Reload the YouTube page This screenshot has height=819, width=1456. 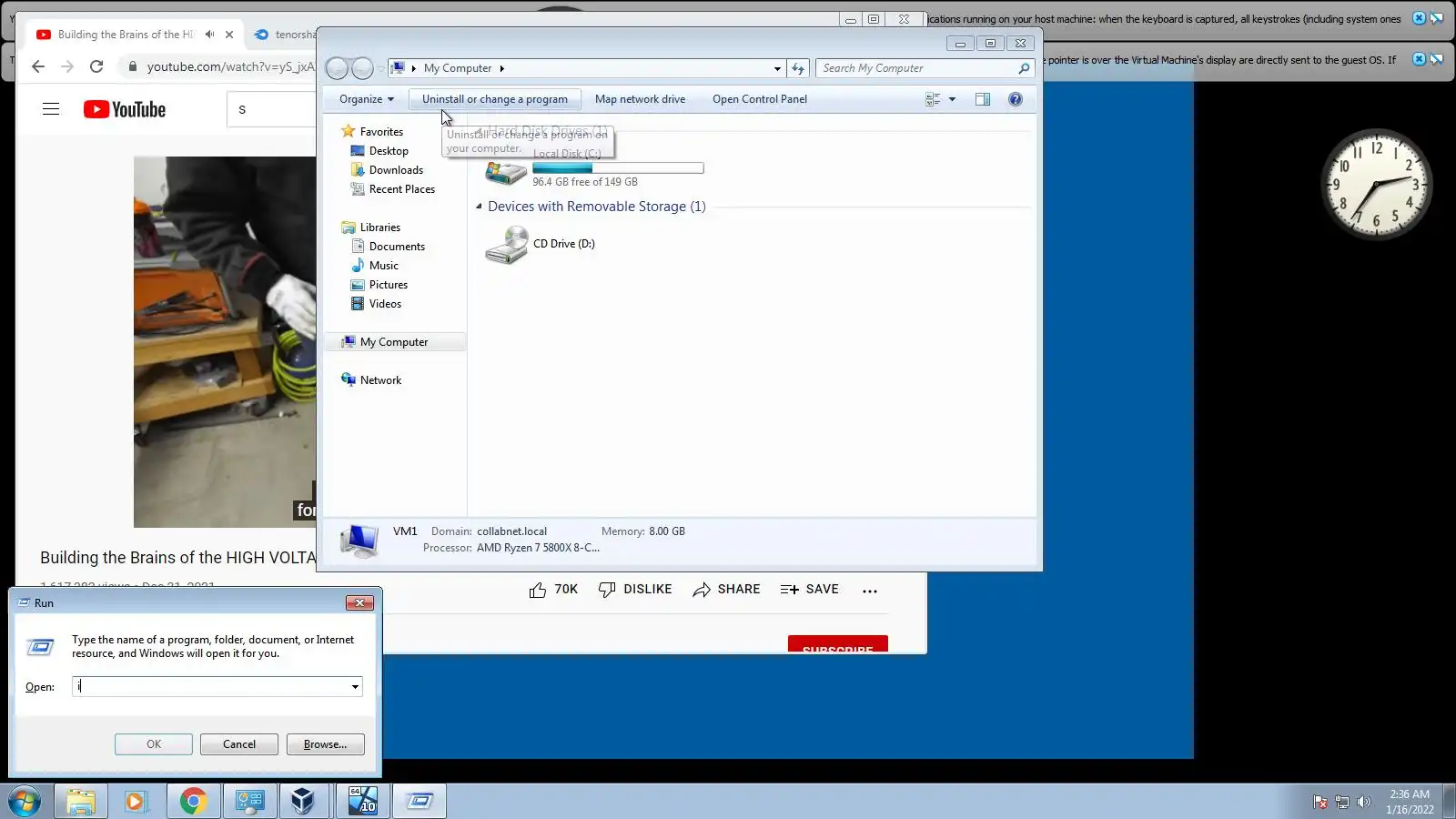(96, 66)
